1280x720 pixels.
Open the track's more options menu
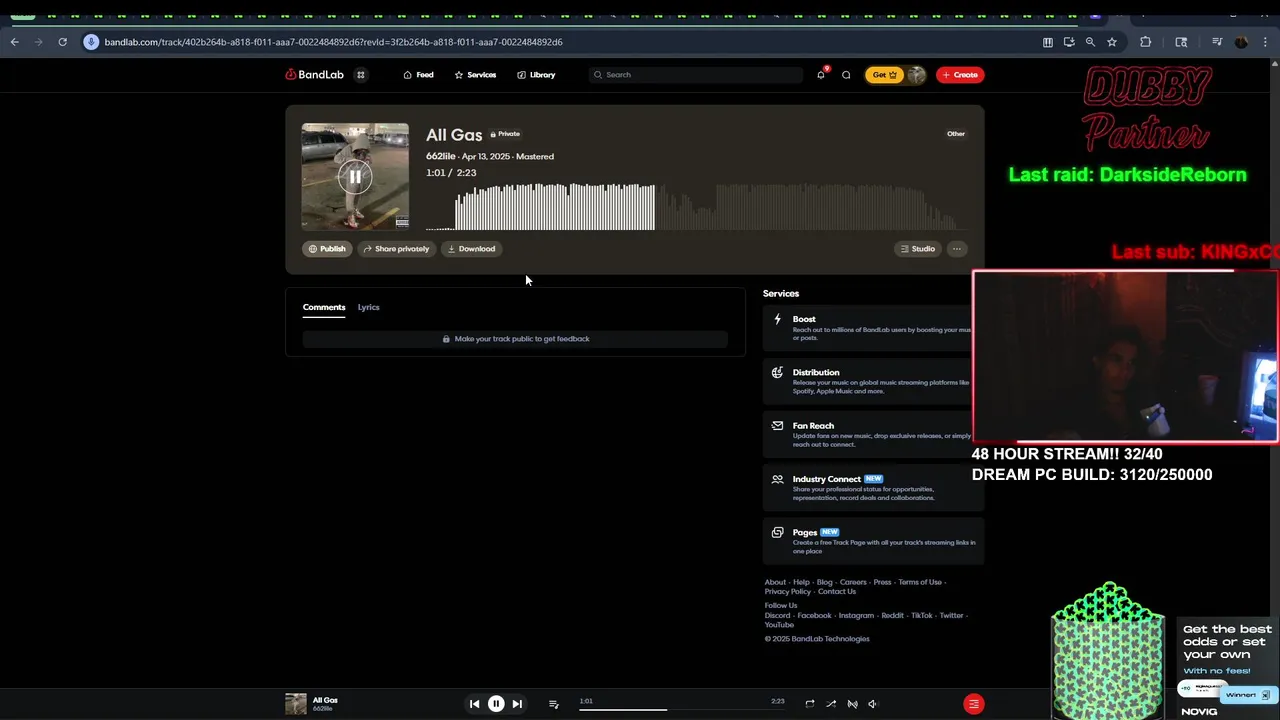(x=957, y=249)
